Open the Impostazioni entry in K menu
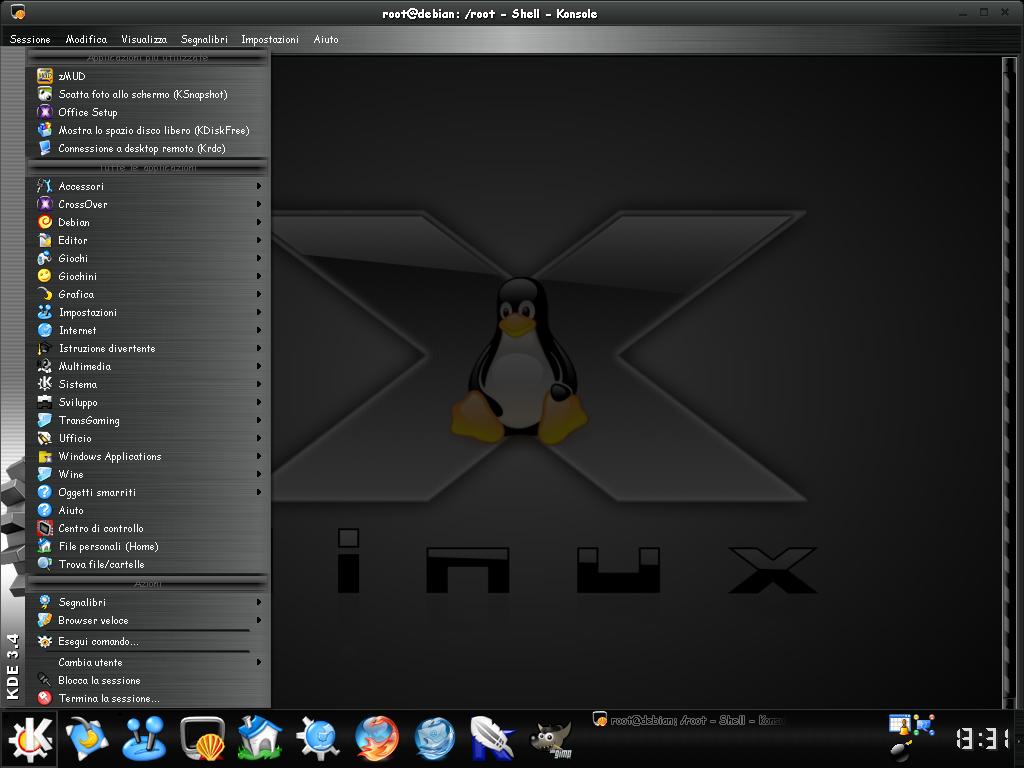Image resolution: width=1024 pixels, height=768 pixels. (x=148, y=312)
